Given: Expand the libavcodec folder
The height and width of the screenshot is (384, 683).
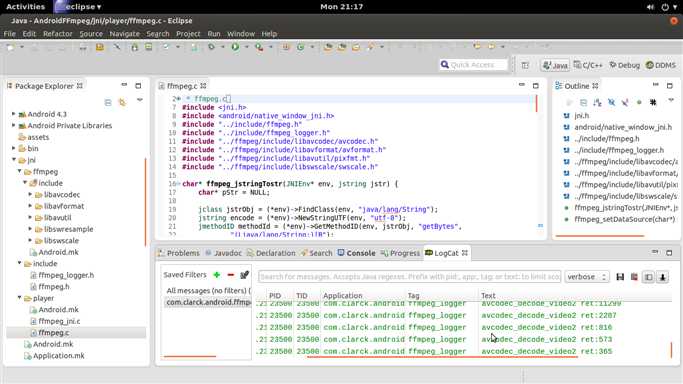Looking at the screenshot, I should coord(30,194).
